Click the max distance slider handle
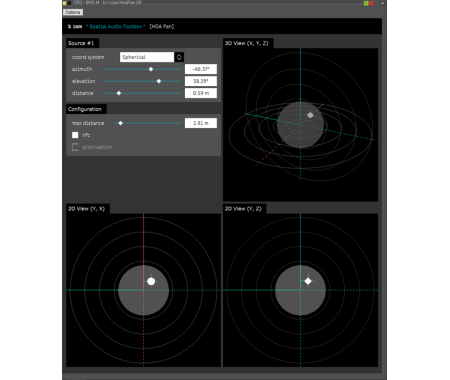The height and width of the screenshot is (380, 450). 121,123
